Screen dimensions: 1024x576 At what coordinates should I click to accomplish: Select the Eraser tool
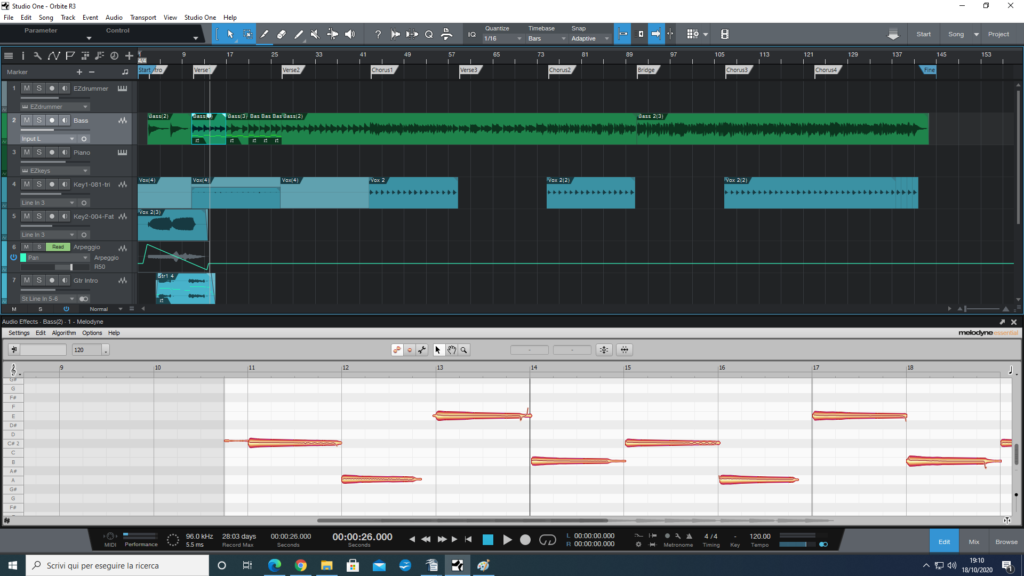[281, 34]
